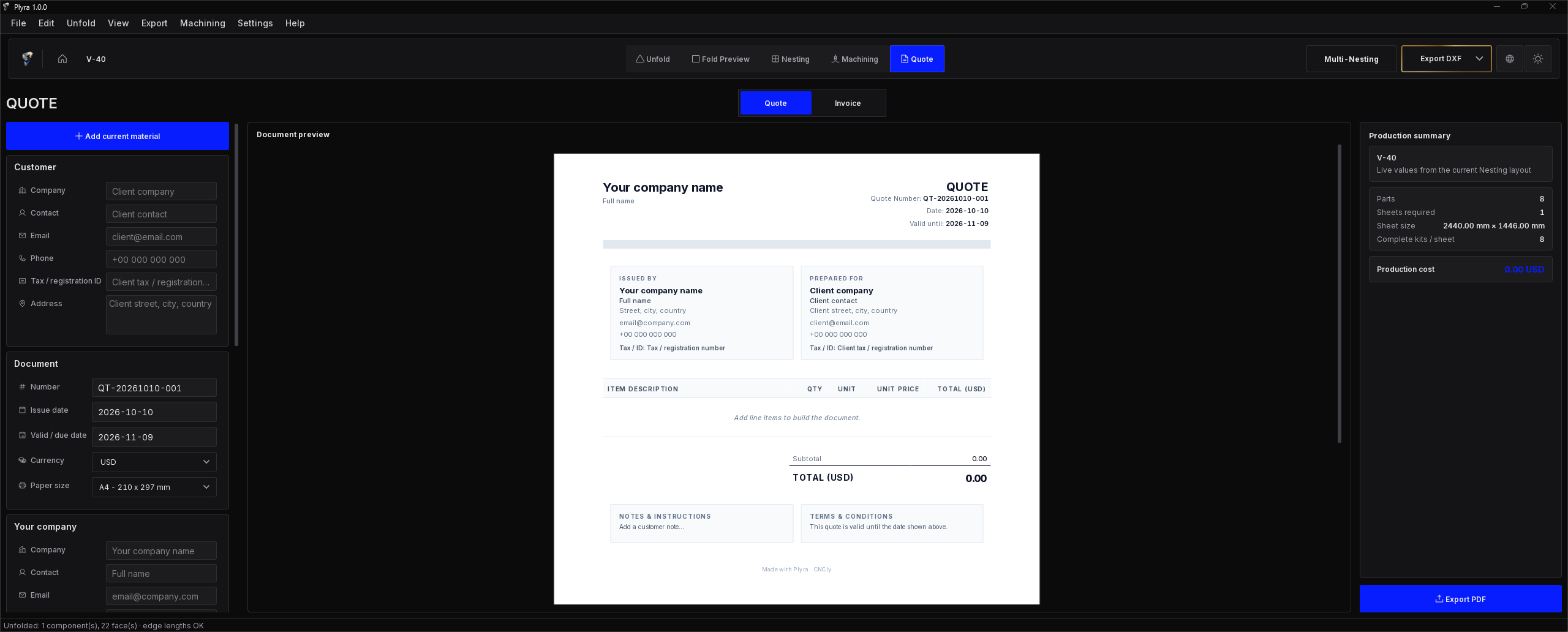The image size is (1568, 632).
Task: Click the Client contact input field
Action: 161,214
